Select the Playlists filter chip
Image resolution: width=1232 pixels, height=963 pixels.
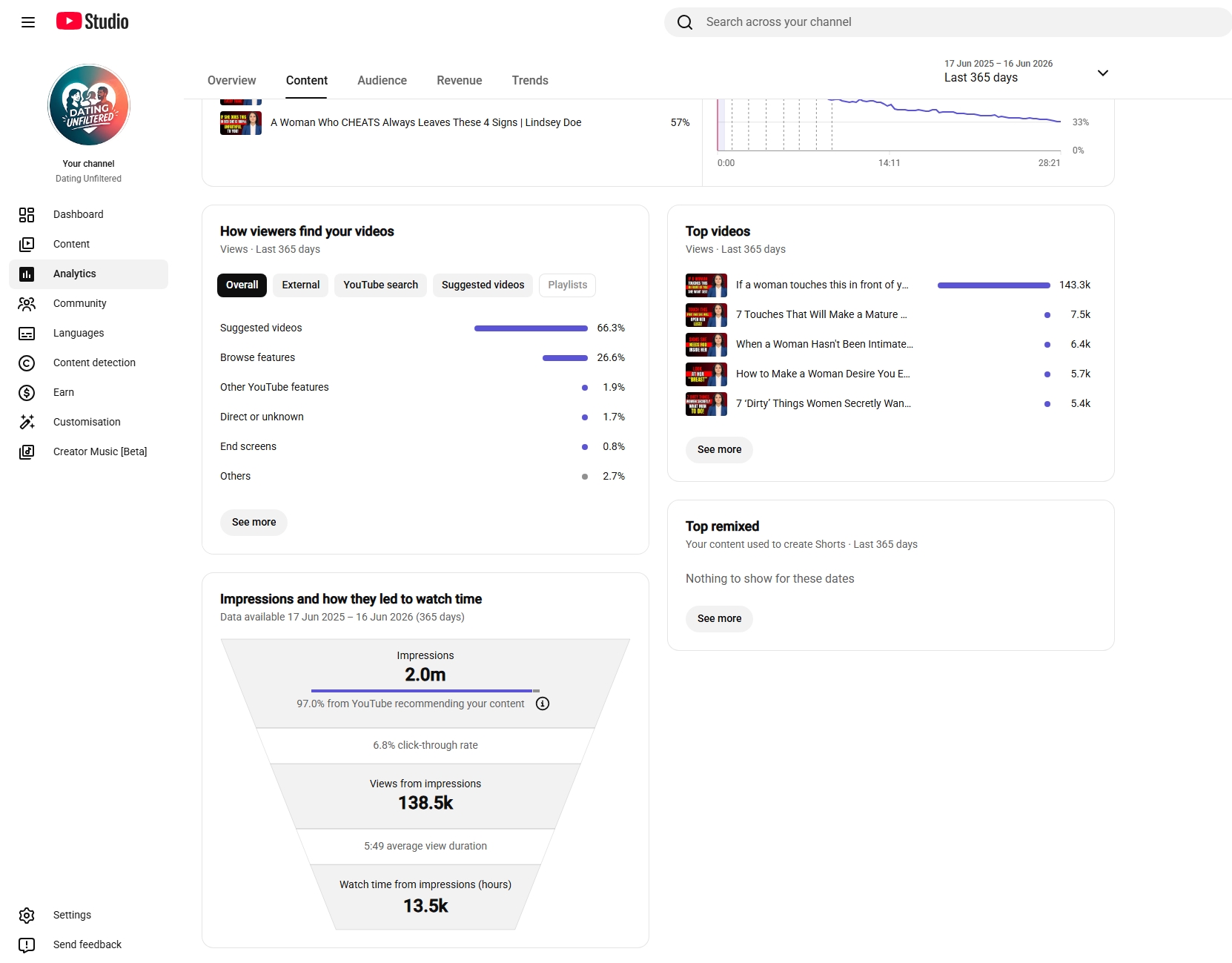[x=568, y=285]
